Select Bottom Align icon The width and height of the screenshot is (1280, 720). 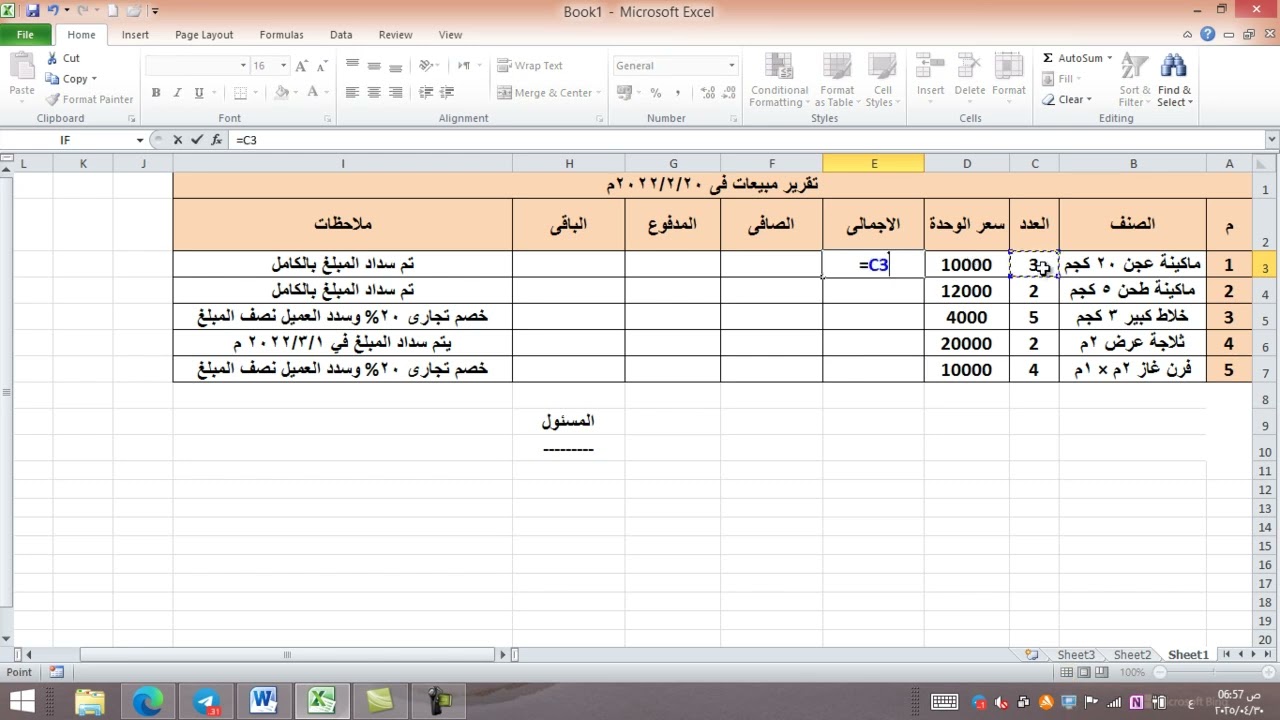(396, 66)
